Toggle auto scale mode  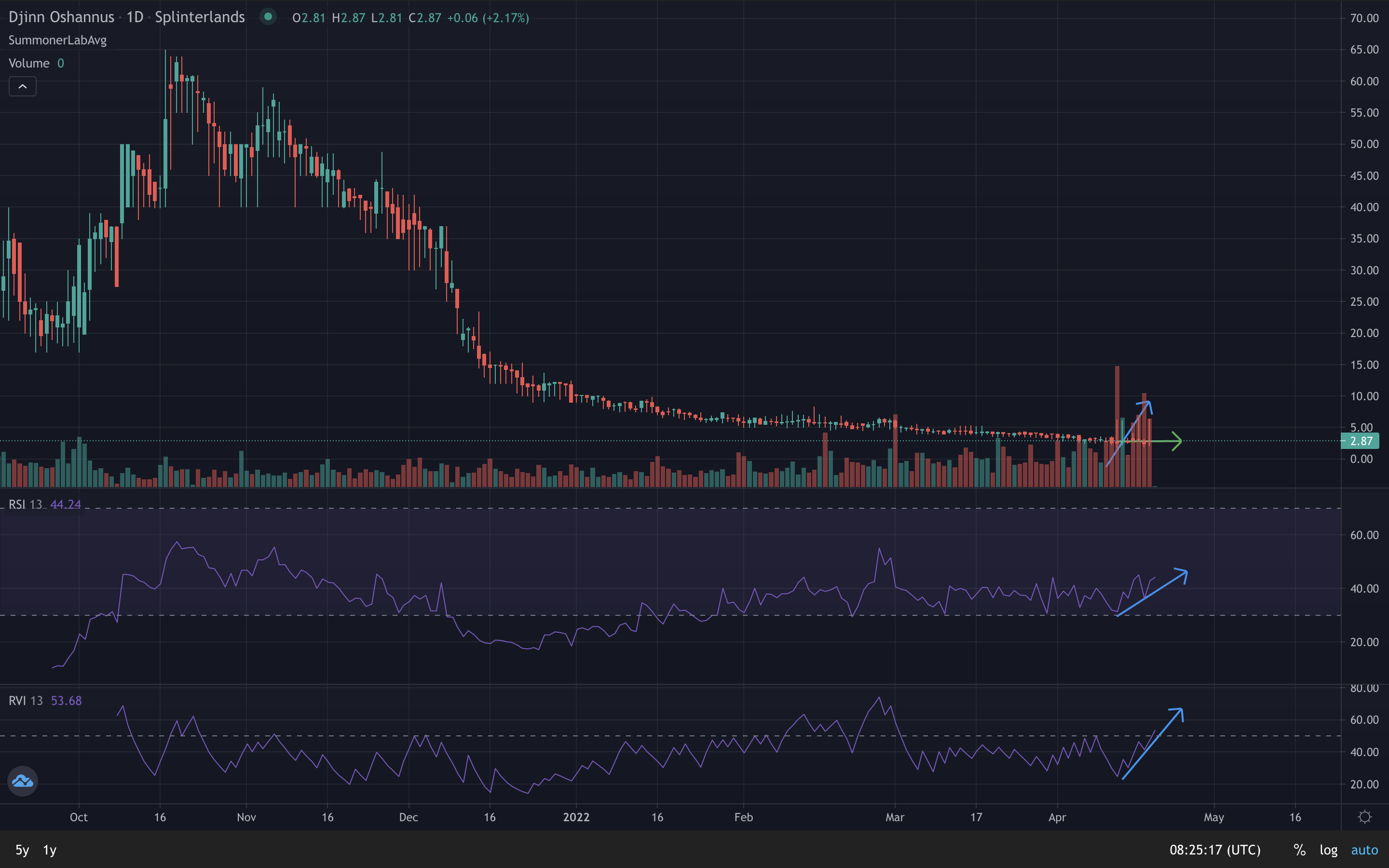click(1364, 850)
